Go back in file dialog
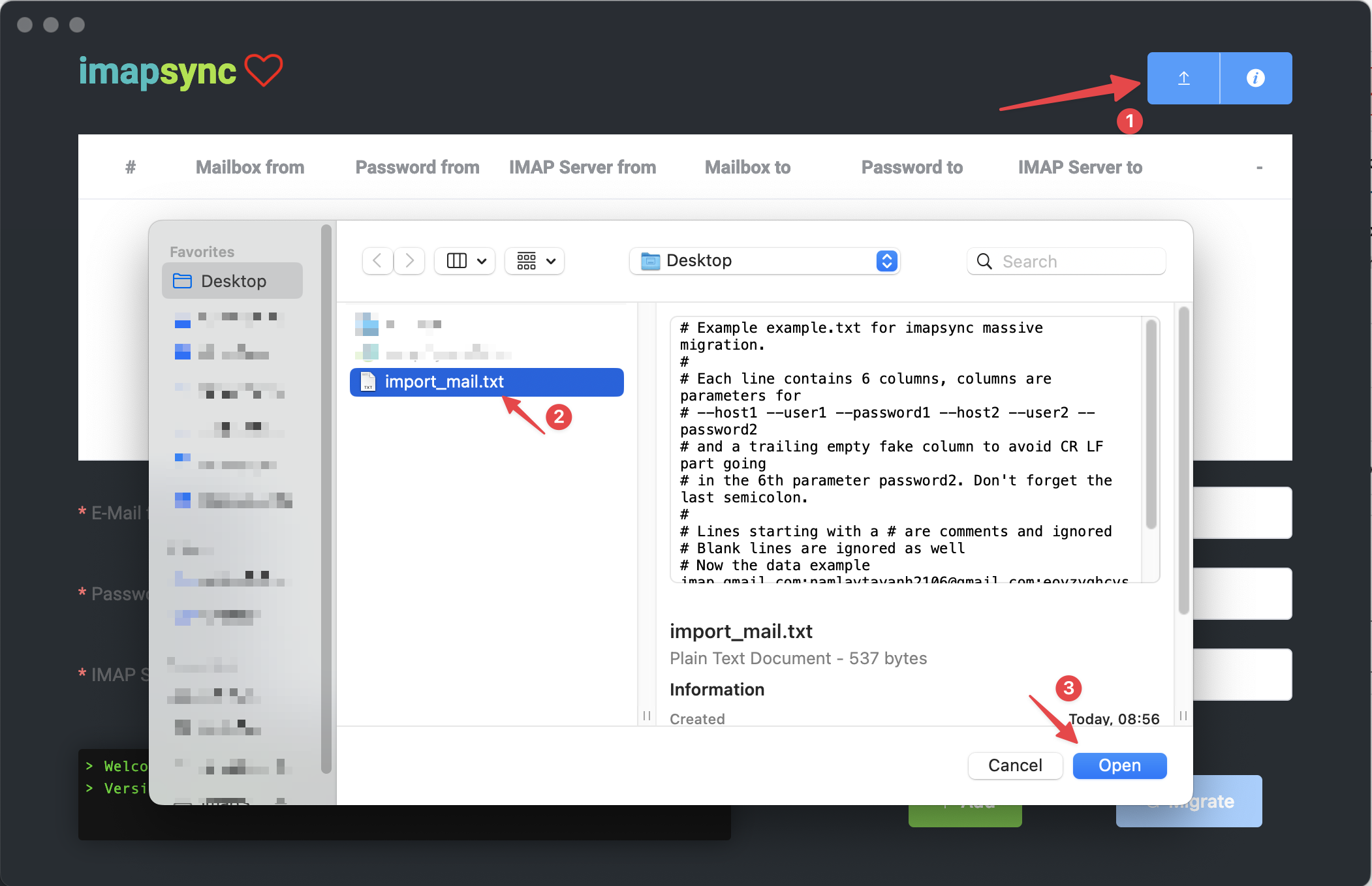Screen dimensions: 1372x886 coord(377,261)
